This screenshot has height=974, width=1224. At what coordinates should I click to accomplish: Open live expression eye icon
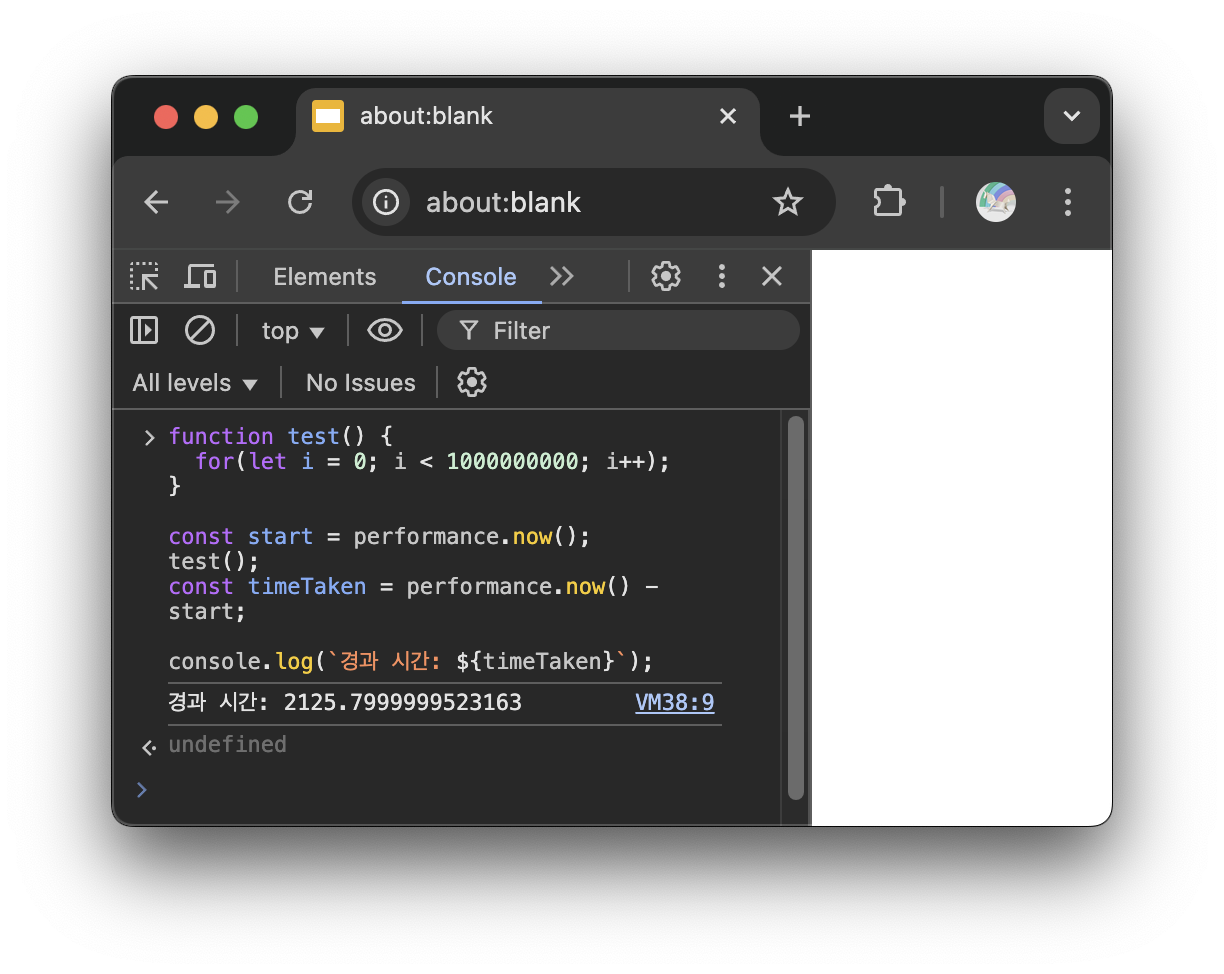point(385,331)
